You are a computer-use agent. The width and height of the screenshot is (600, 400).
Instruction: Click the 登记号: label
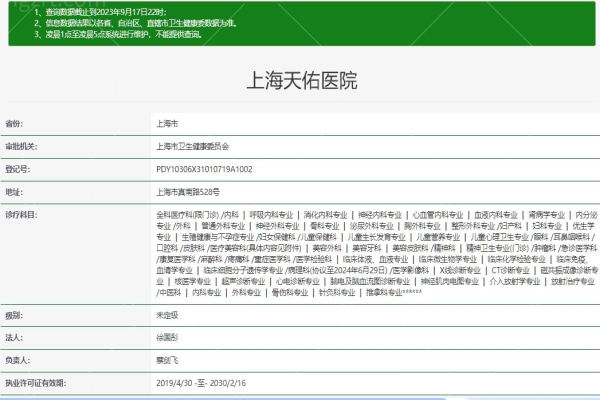18,169
